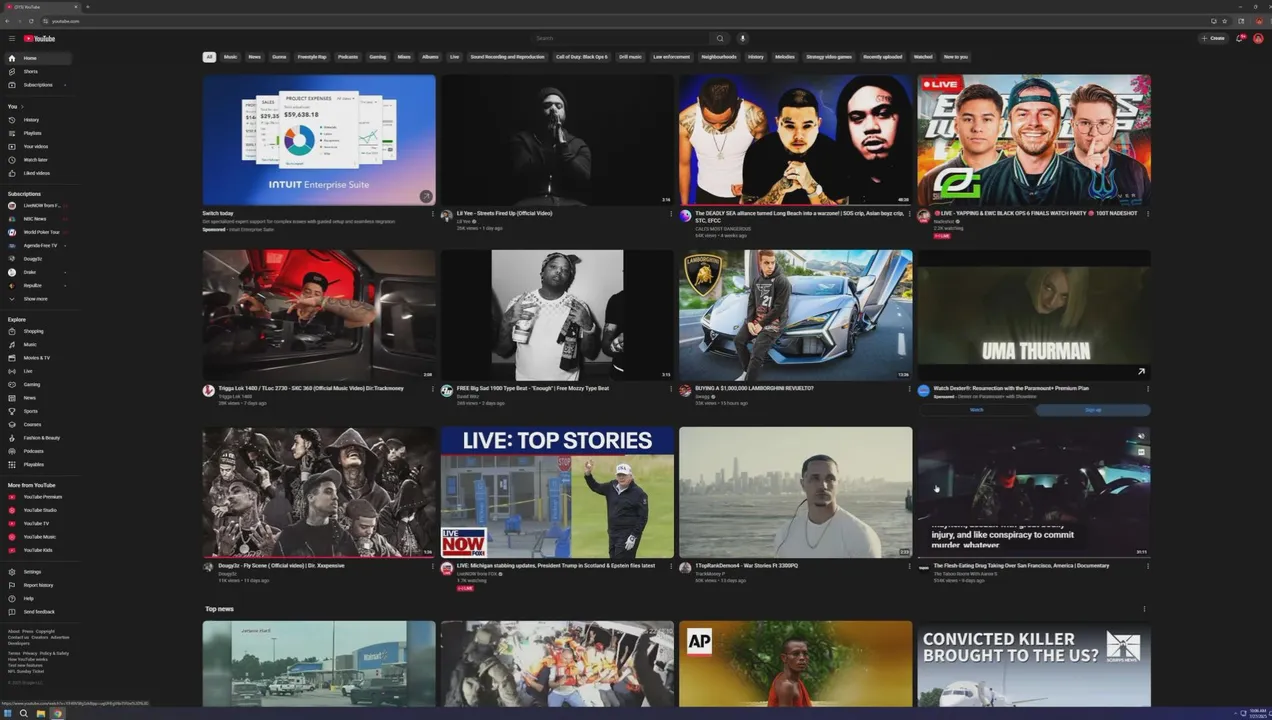Click the search magnifier button
Screen dimensions: 1272x720
click(719, 38)
